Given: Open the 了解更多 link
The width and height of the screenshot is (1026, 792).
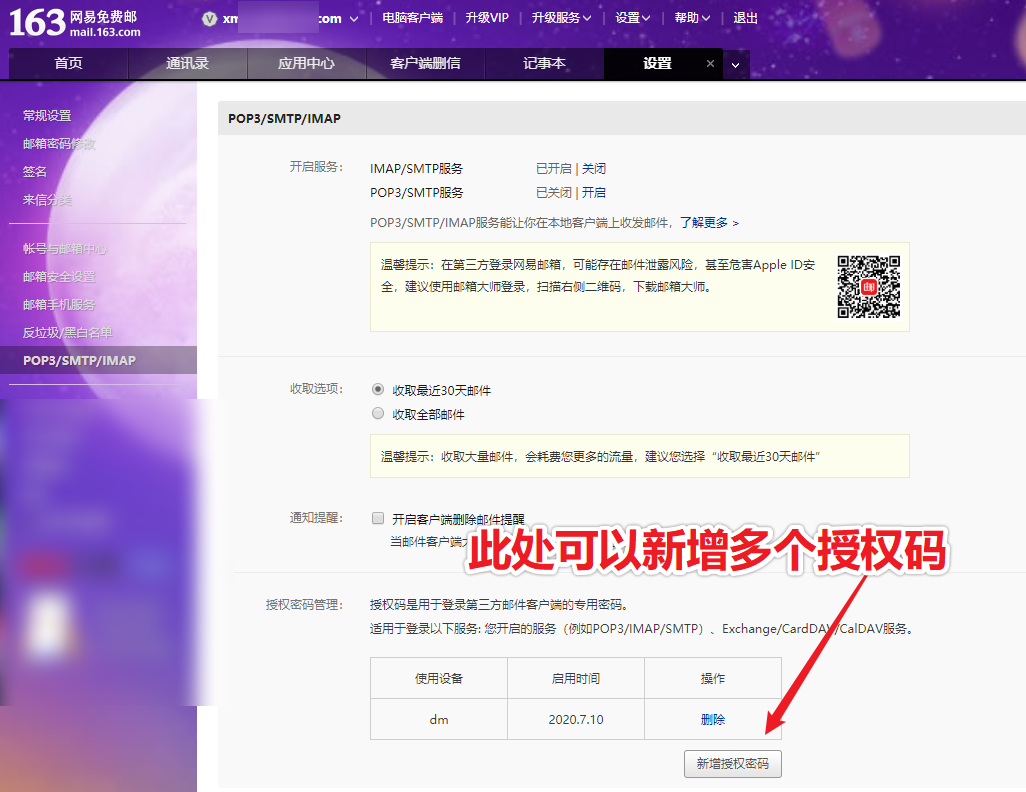Looking at the screenshot, I should [709, 223].
